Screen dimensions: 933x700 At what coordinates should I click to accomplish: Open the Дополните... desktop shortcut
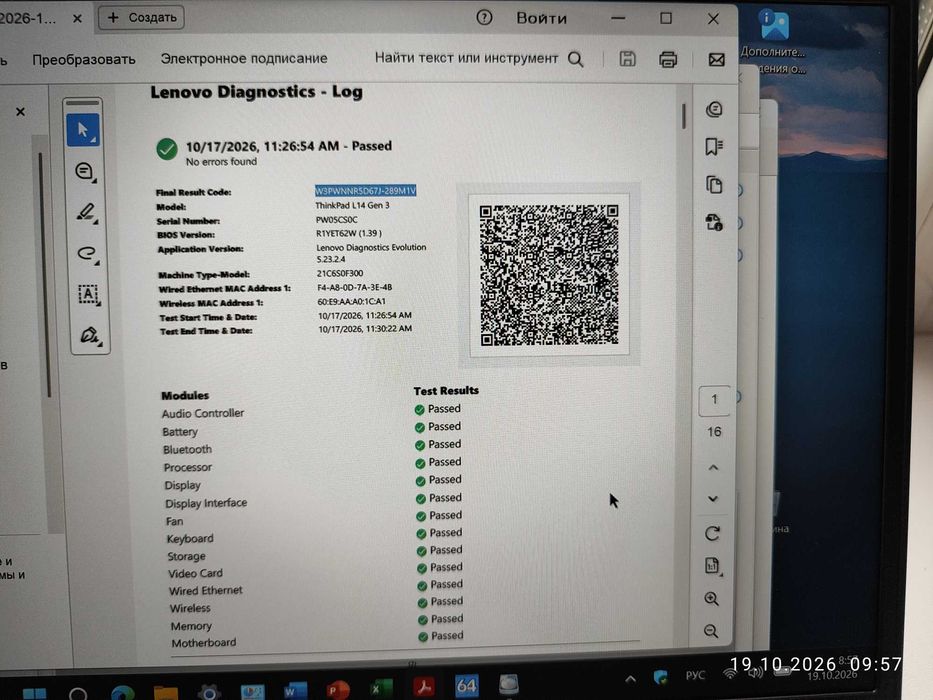[x=774, y=43]
